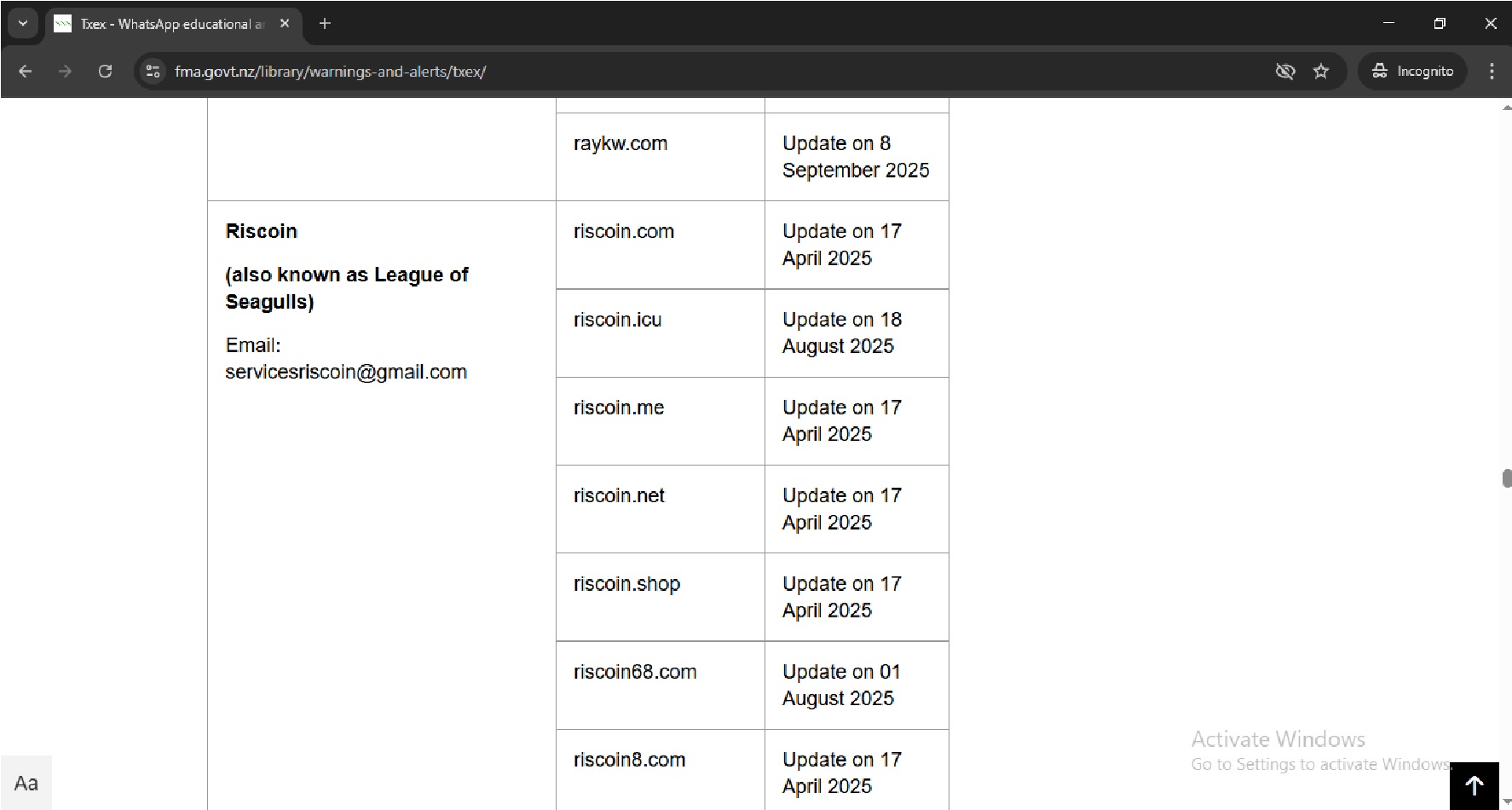This screenshot has height=810, width=1512.
Task: Open site information icon in address bar
Action: pos(153,72)
